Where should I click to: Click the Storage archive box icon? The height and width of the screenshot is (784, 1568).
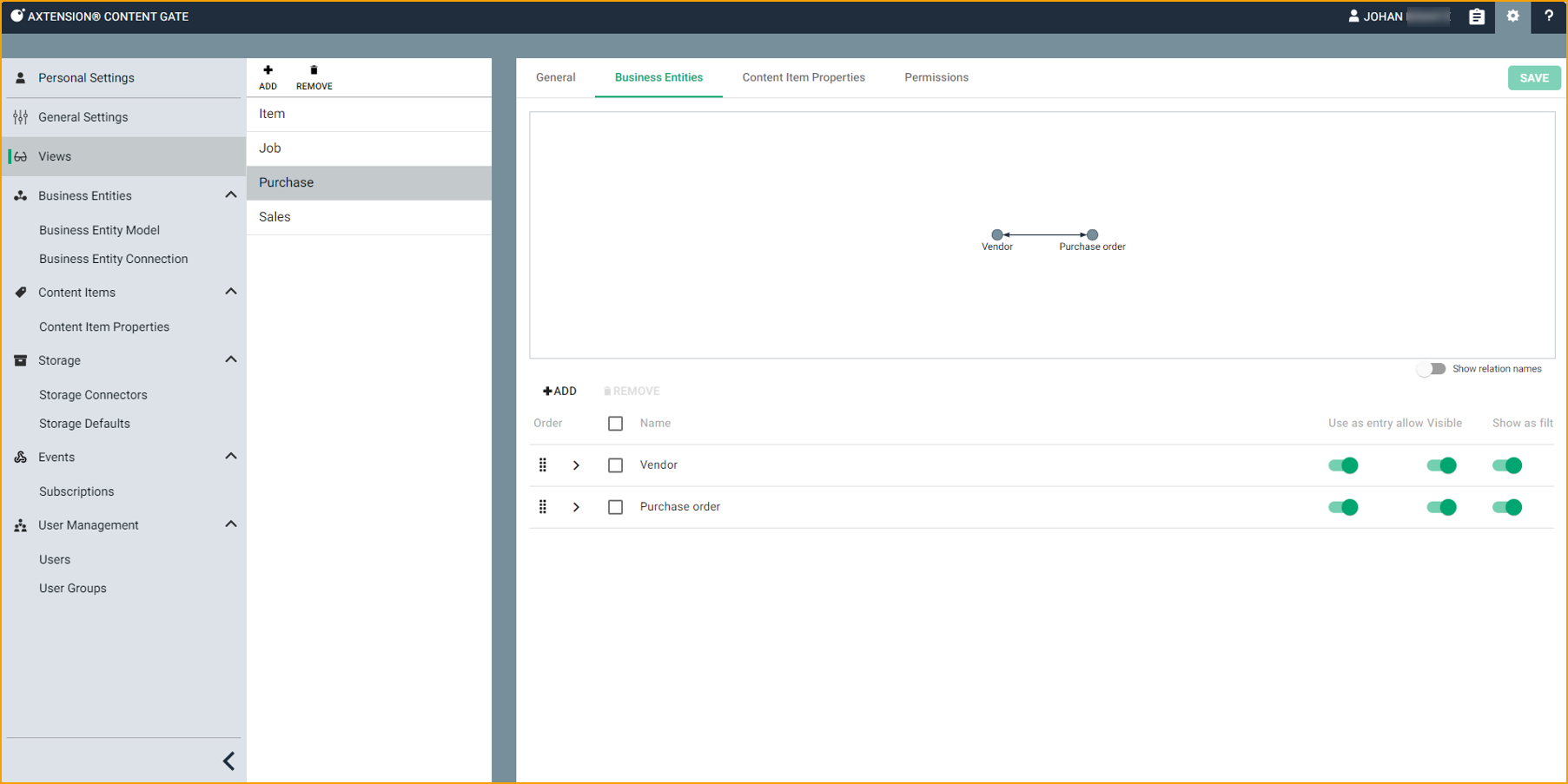click(x=20, y=360)
